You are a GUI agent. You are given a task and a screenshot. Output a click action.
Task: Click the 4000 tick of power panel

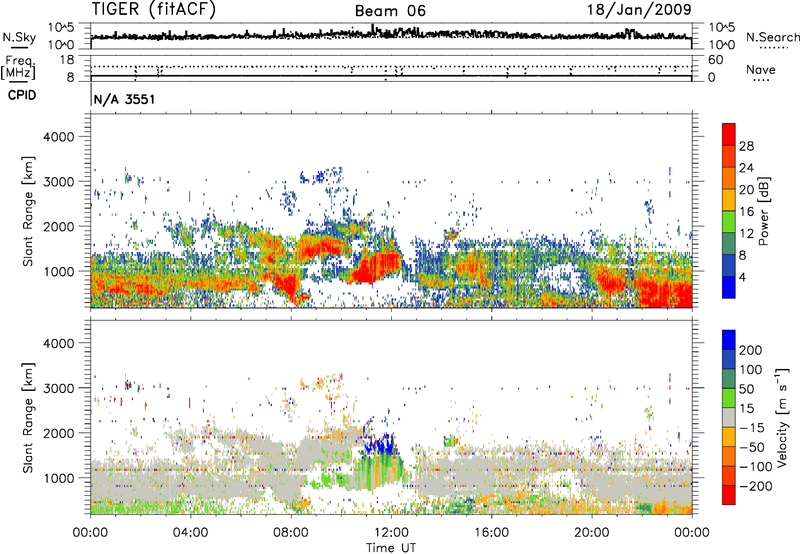[58, 137]
